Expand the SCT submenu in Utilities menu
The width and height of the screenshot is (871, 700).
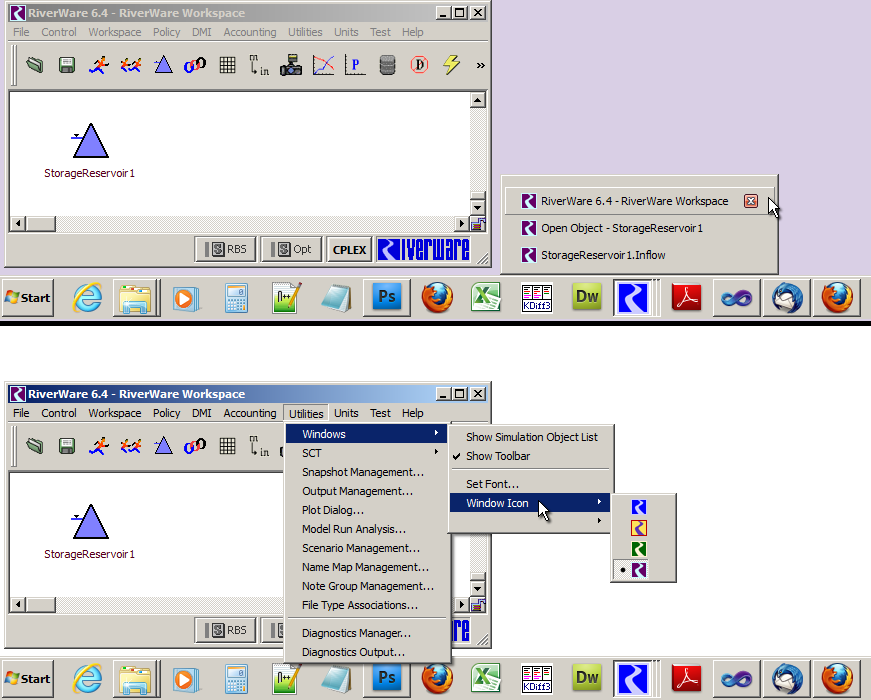click(x=367, y=453)
